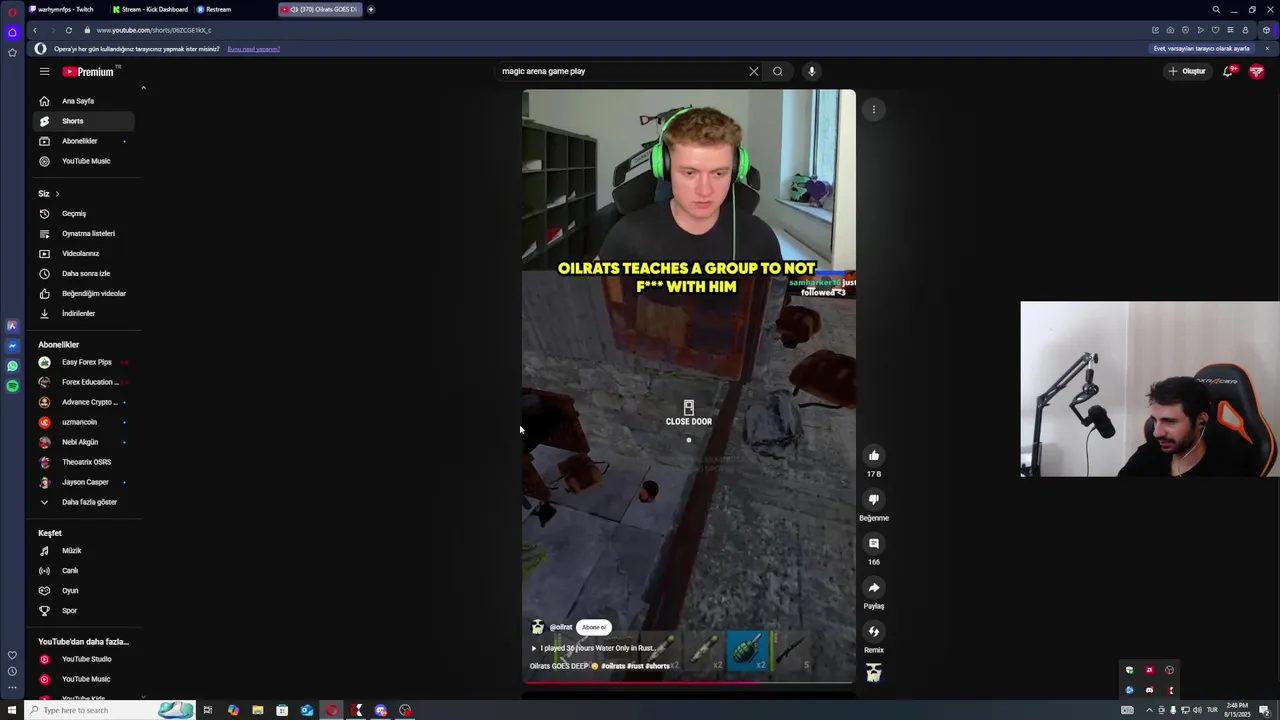1280x720 pixels.
Task: Click 'Bunu nasıl yaparım?' link
Action: pos(254,49)
